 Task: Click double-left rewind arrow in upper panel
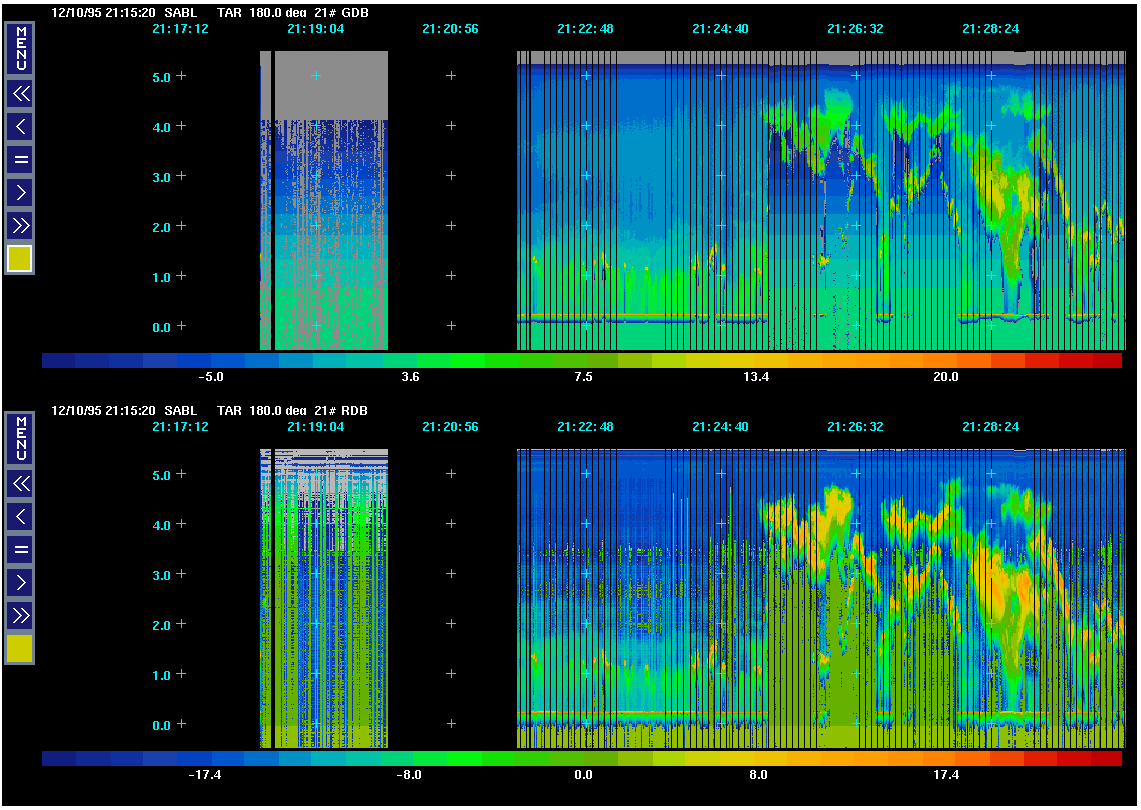click(x=20, y=94)
